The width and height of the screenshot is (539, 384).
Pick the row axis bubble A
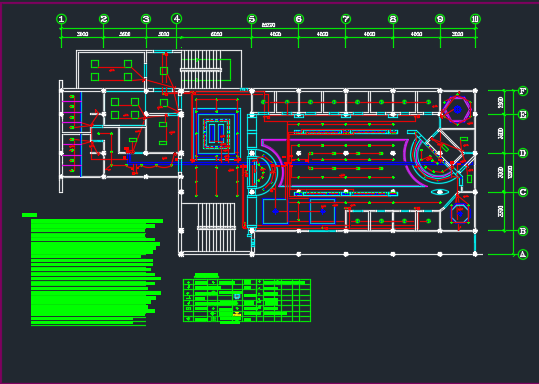(x=523, y=254)
